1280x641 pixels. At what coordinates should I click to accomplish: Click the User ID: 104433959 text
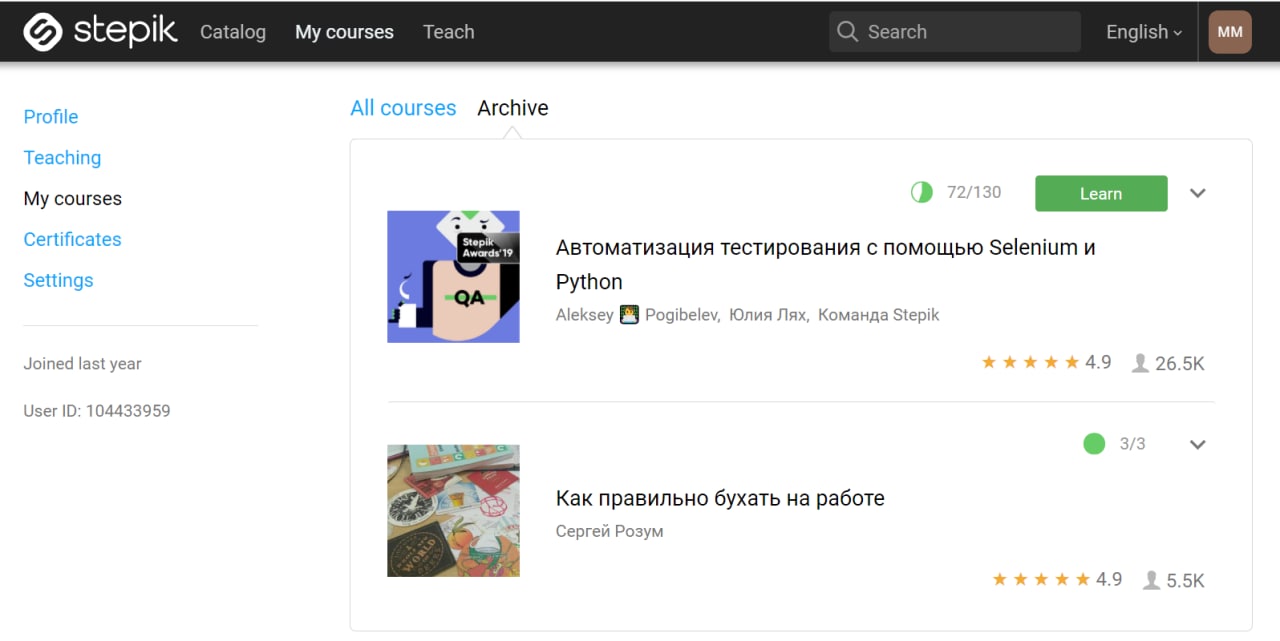pos(97,411)
